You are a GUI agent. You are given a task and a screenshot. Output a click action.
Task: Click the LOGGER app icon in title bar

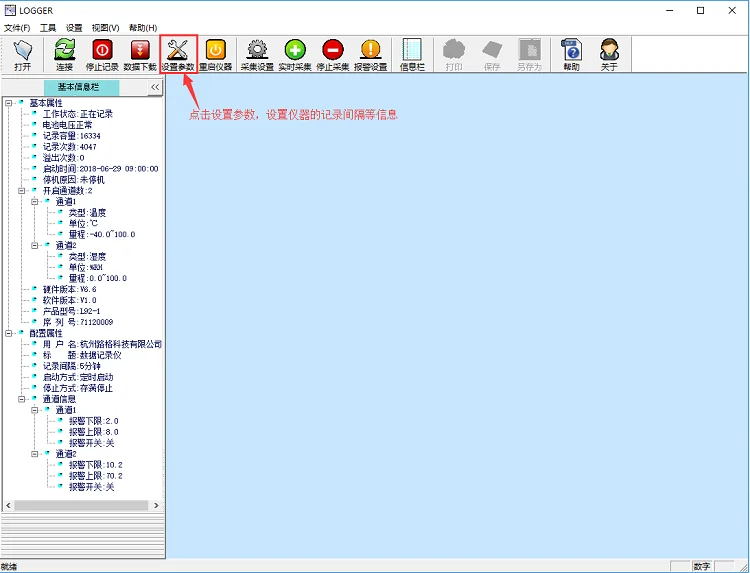[x=10, y=10]
